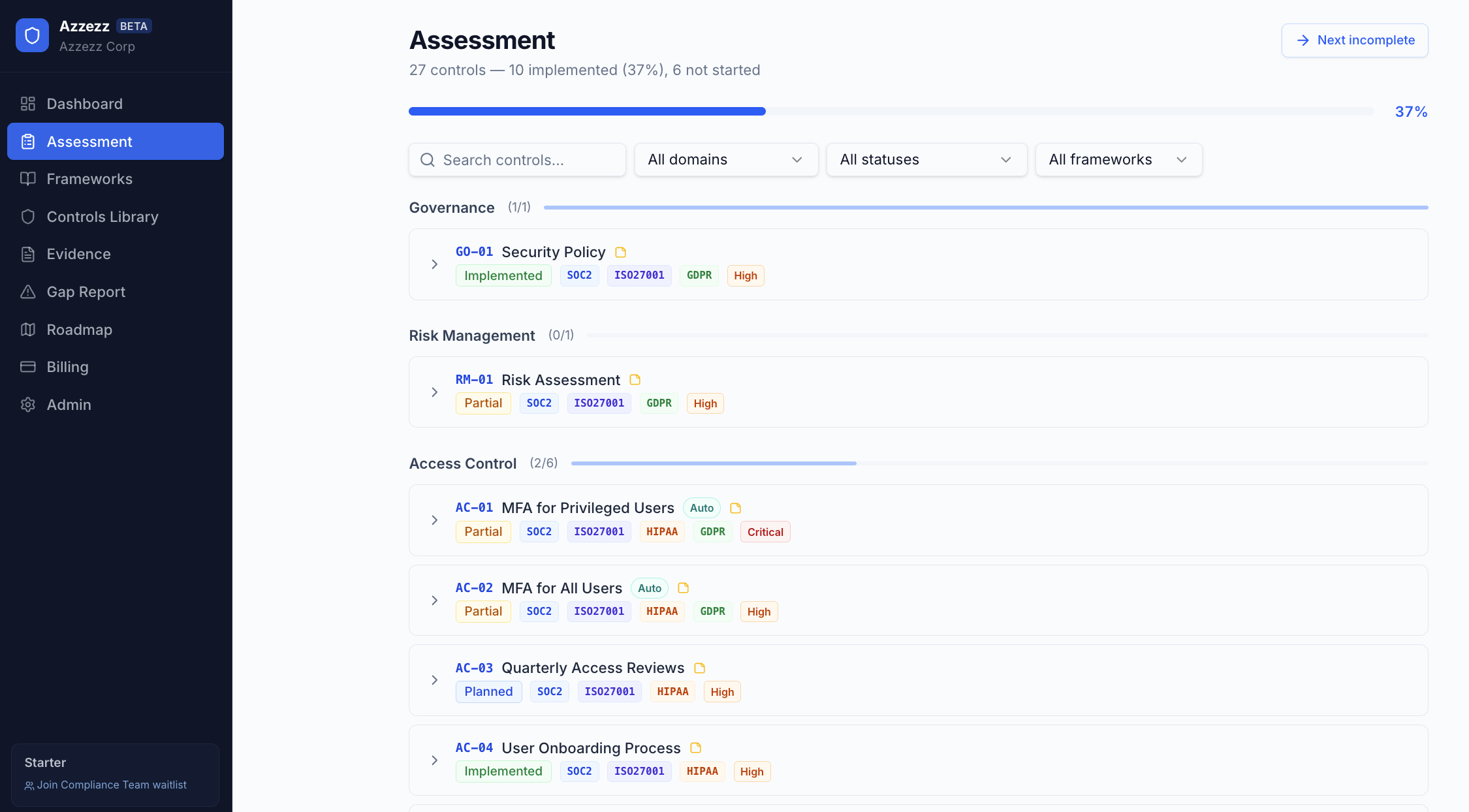Viewport: 1469px width, 812px height.
Task: Open the Evidence section
Action: click(x=116, y=254)
